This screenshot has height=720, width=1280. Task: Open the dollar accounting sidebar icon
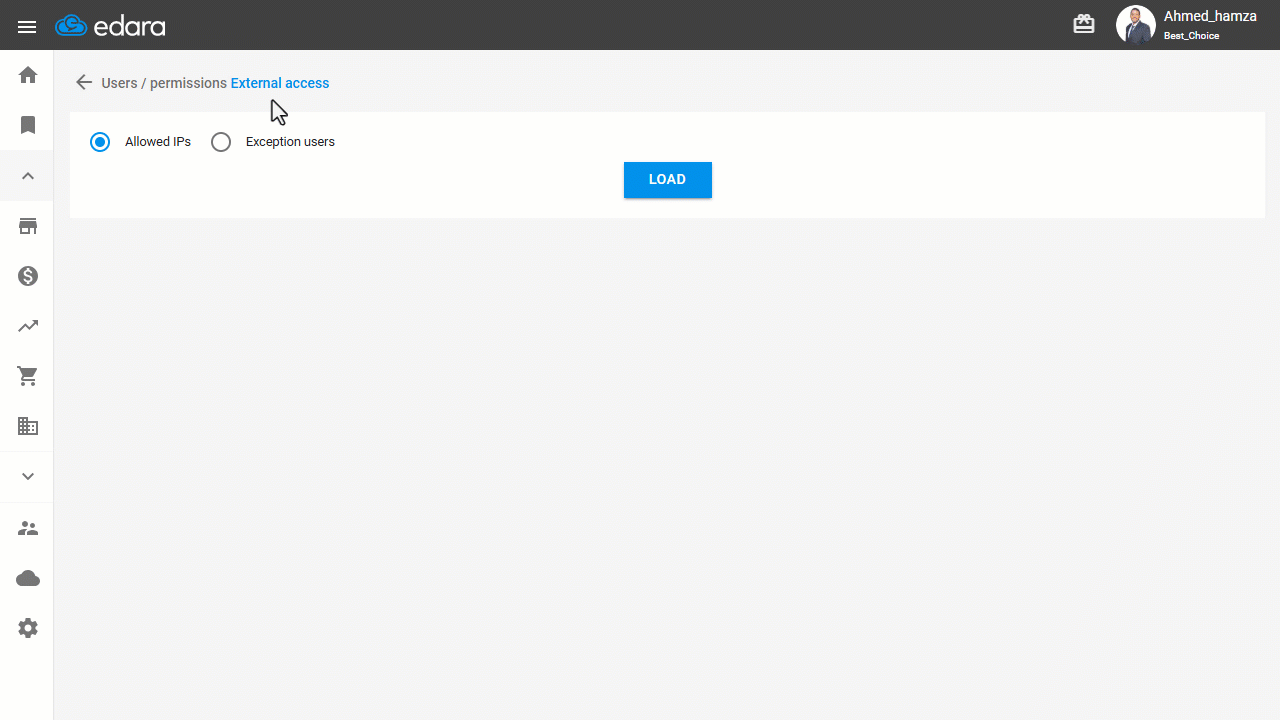click(28, 276)
